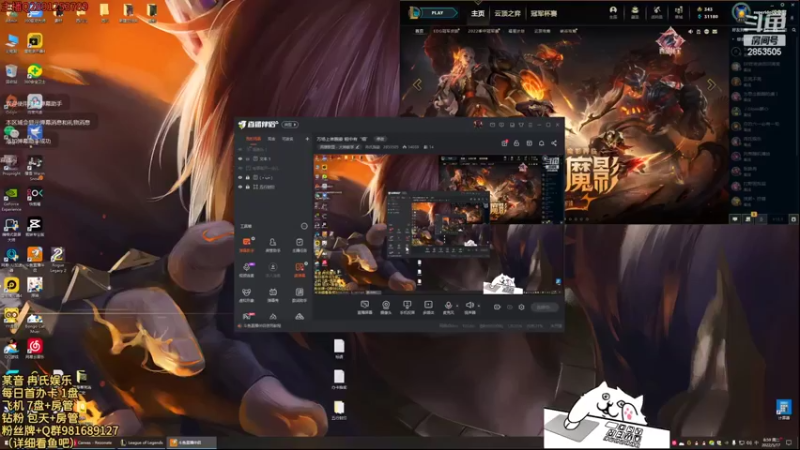Click the lock icon above stream preview

516,143
